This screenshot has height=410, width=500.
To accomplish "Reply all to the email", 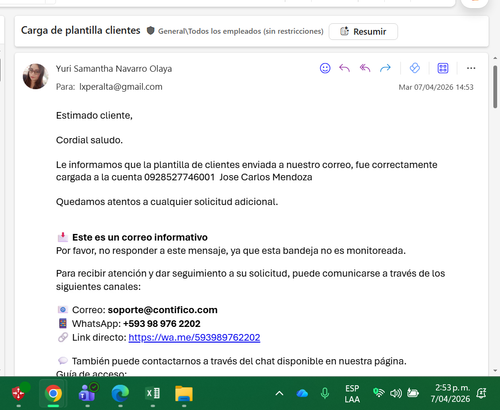I will tap(365, 68).
